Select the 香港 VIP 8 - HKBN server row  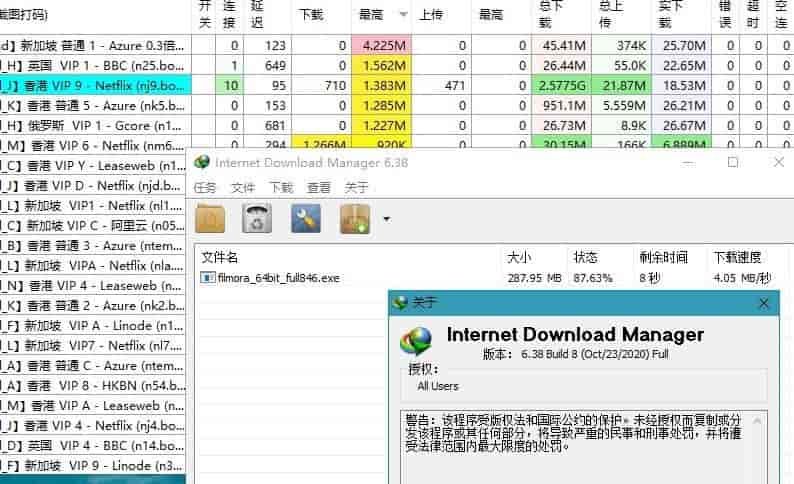93,385
